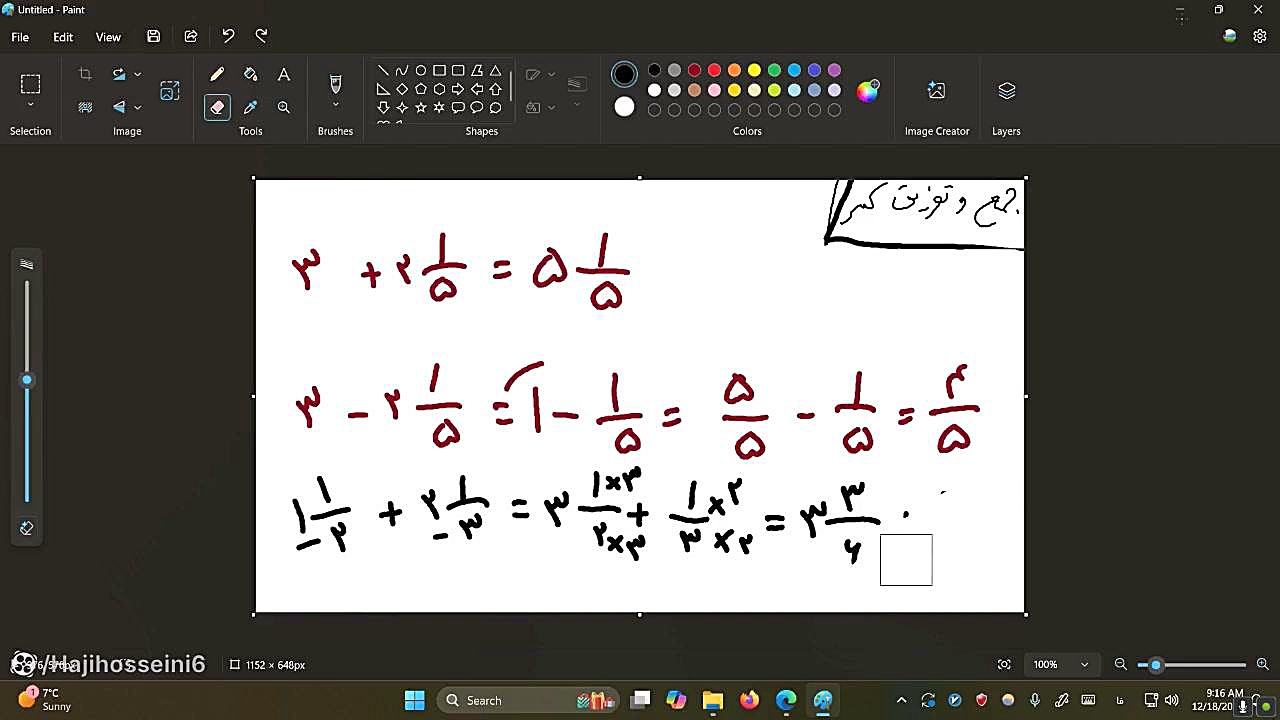The height and width of the screenshot is (720, 1280).
Task: Select the Brushes tool
Action: click(x=335, y=84)
